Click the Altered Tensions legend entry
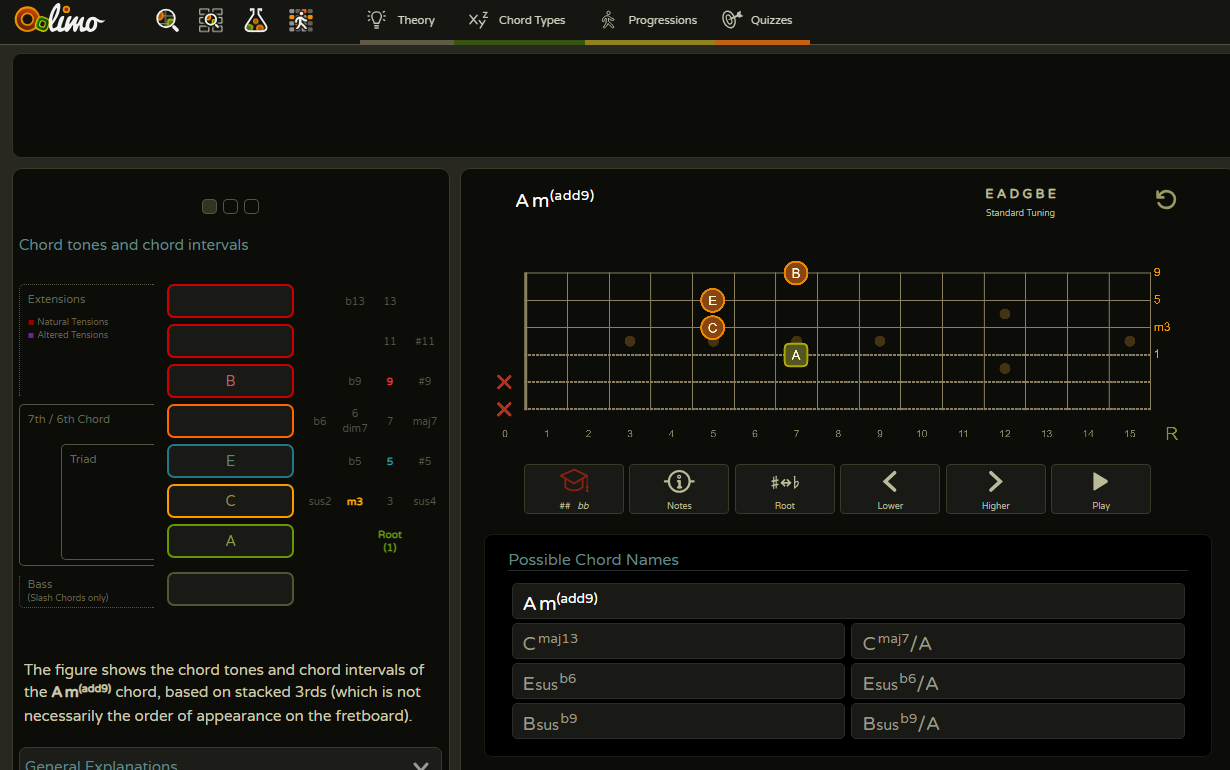Image resolution: width=1230 pixels, height=770 pixels. point(68,335)
